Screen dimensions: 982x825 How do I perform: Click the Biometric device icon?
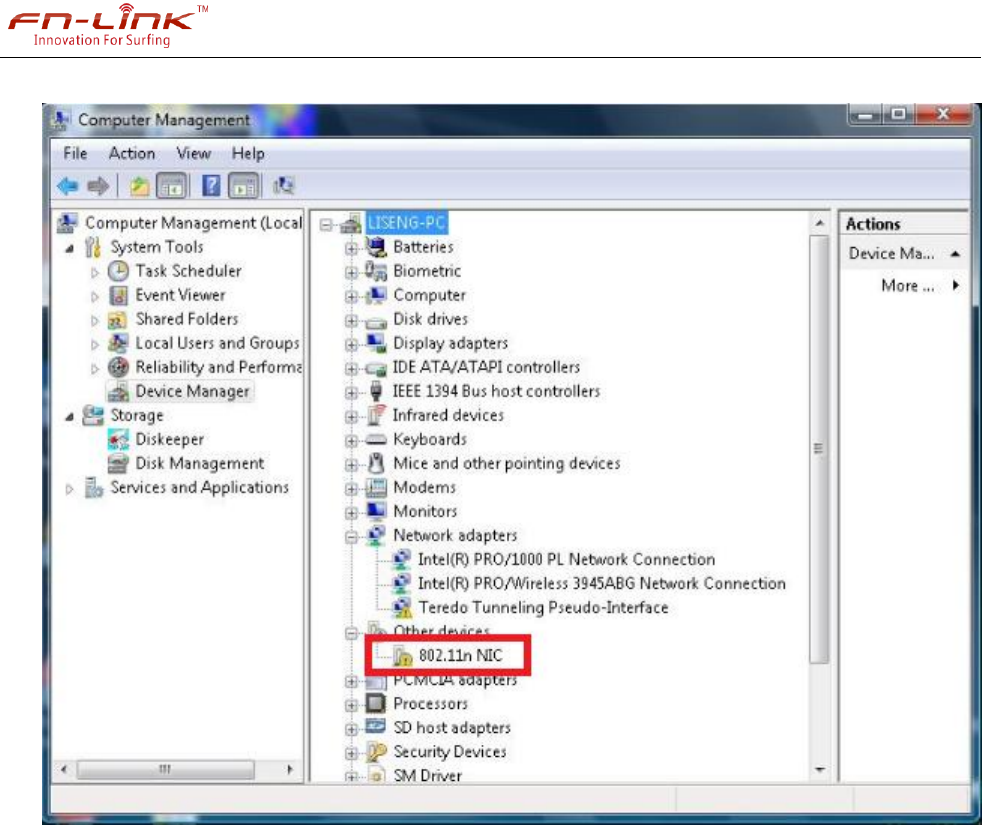click(x=376, y=271)
